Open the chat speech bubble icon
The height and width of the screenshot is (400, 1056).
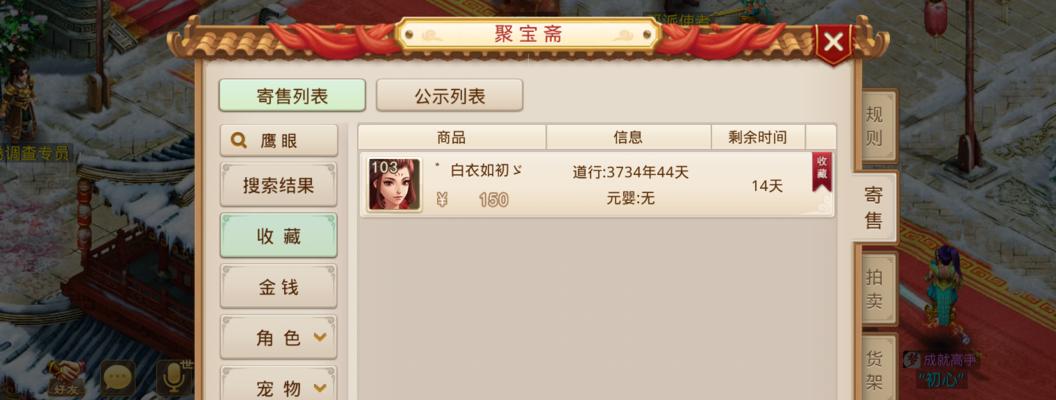pos(119,378)
